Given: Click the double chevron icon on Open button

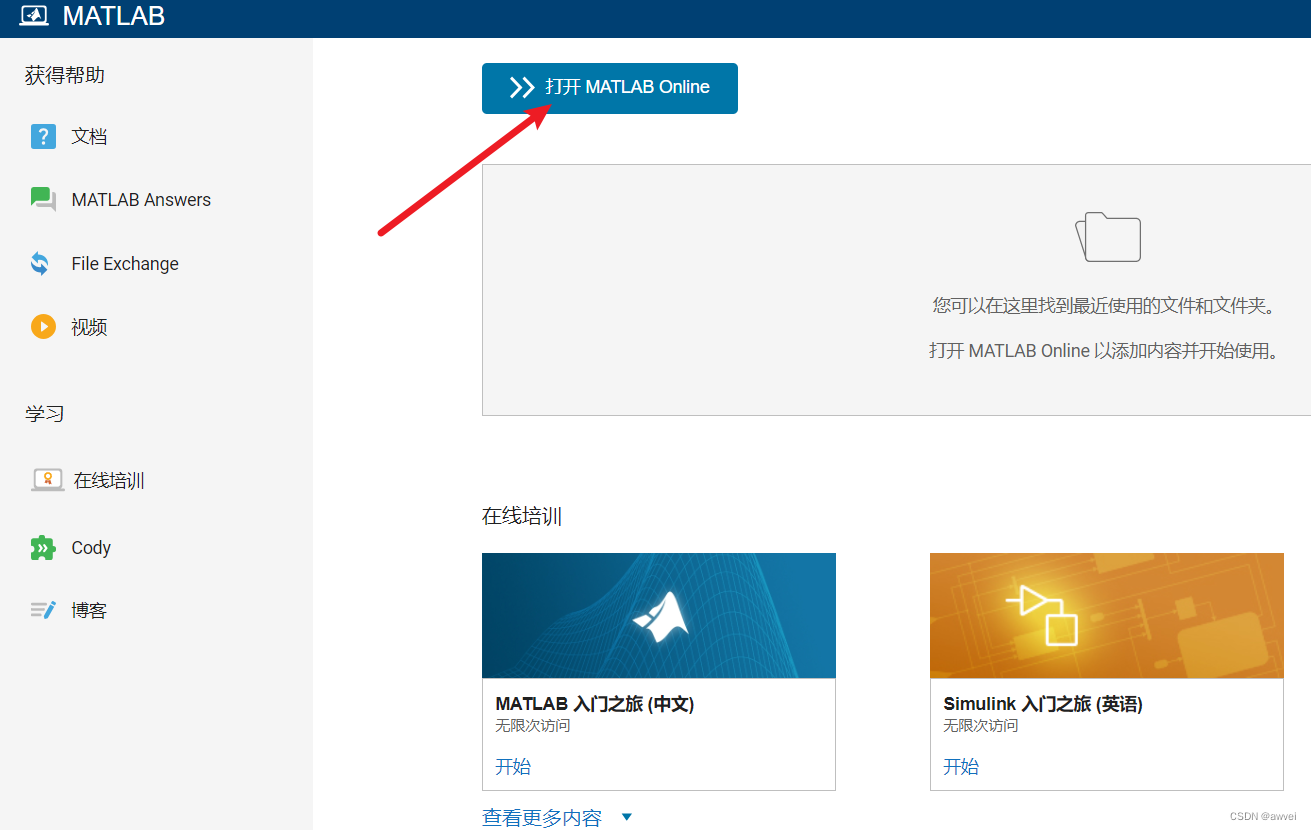Looking at the screenshot, I should tap(522, 88).
